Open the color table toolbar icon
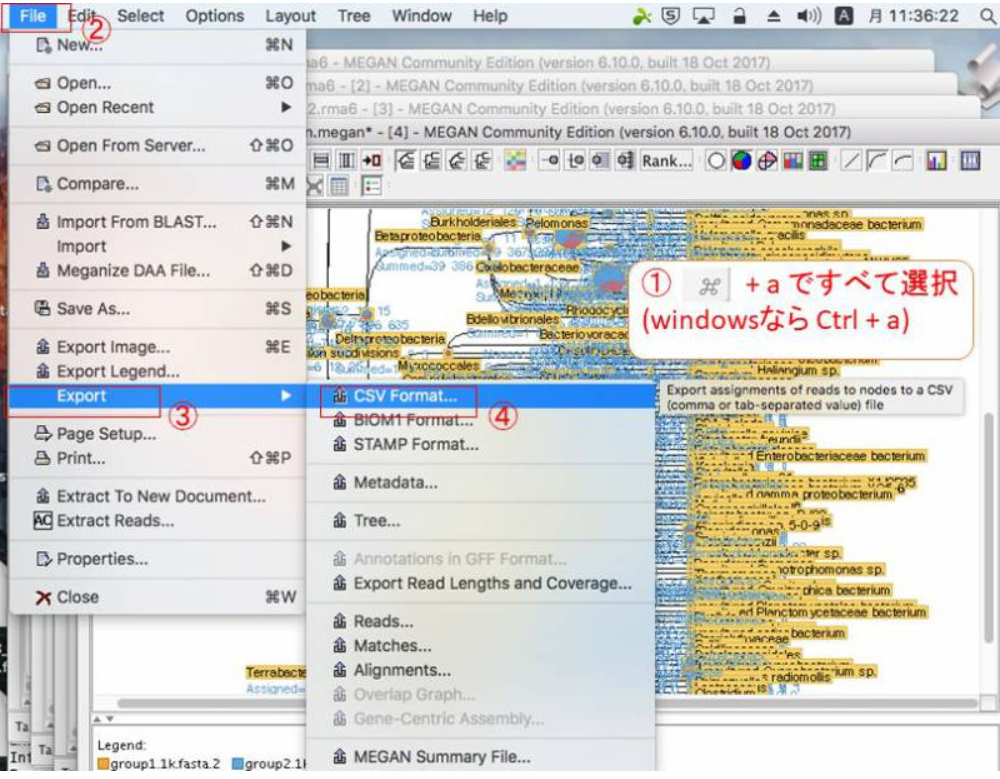The height and width of the screenshot is (779, 1000). point(515,161)
